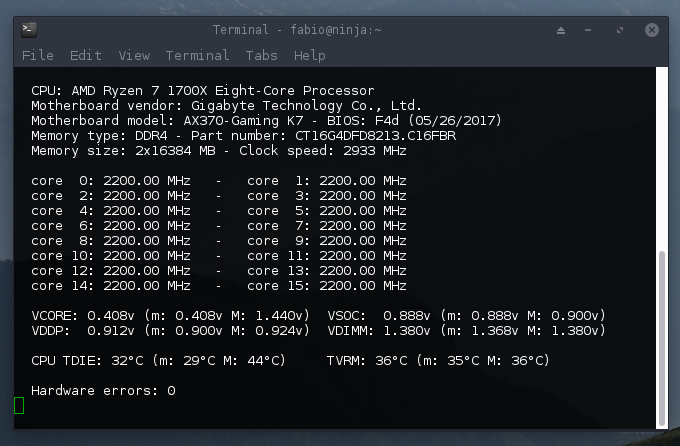
Task: Click the 'core 11:' frequency entry
Action: coord(327,256)
